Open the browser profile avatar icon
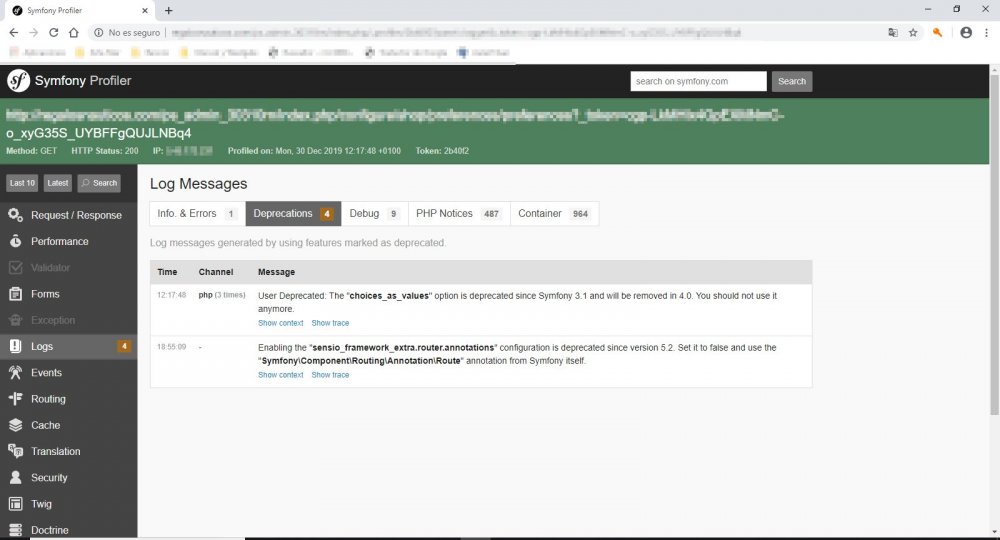The height and width of the screenshot is (540, 1000). (x=966, y=33)
